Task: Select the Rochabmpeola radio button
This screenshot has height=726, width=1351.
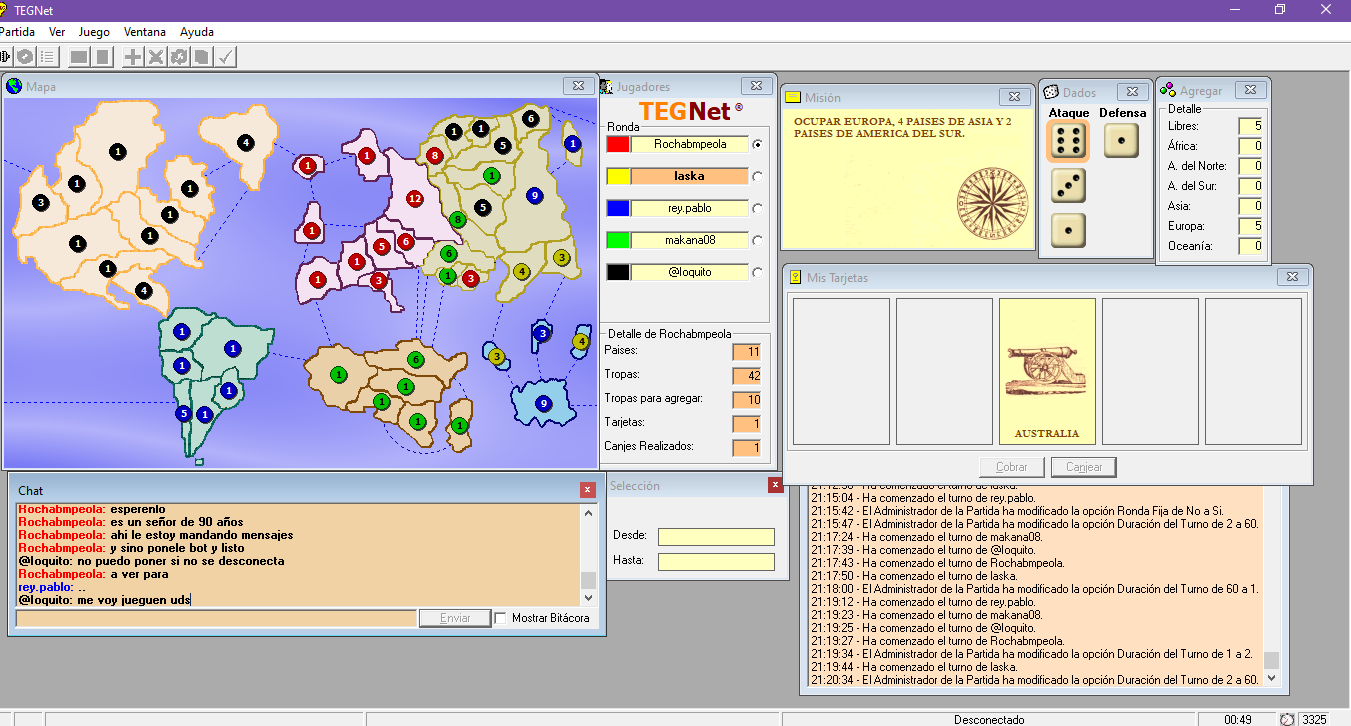Action: point(757,144)
